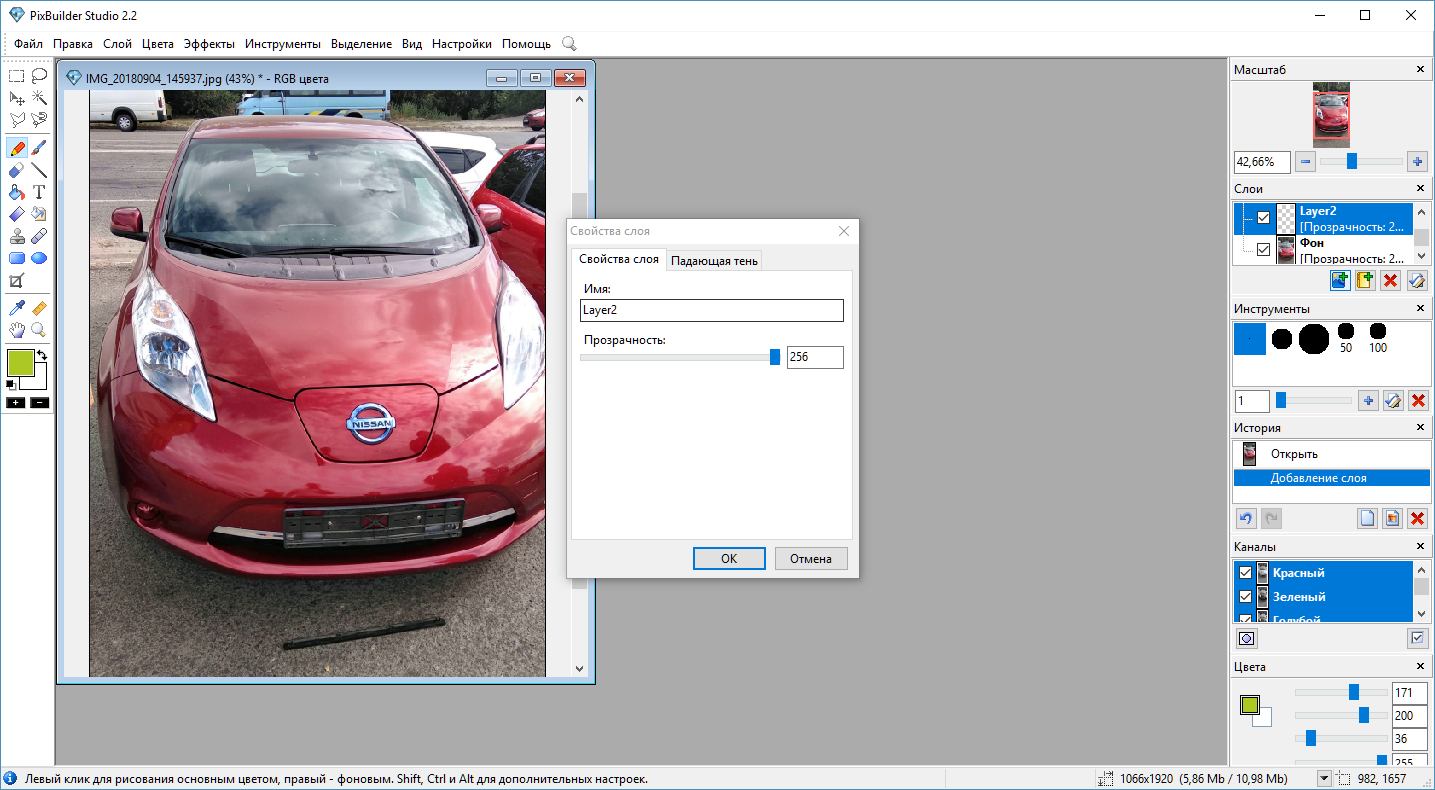Click status bar dropdown arrow near dimensions
The image size is (1435, 790).
pos(1324,778)
